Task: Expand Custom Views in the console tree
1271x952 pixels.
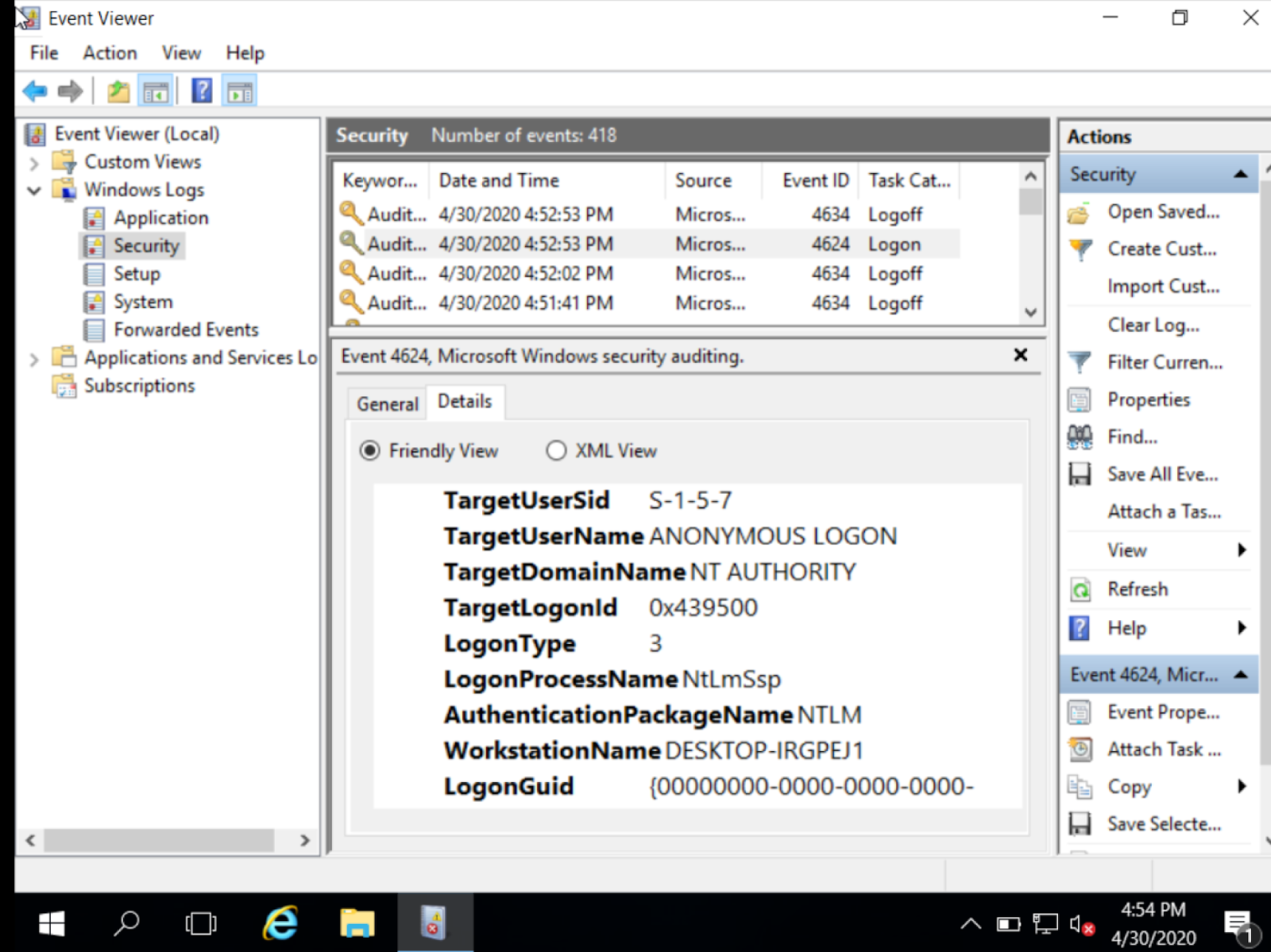Action: [x=33, y=162]
